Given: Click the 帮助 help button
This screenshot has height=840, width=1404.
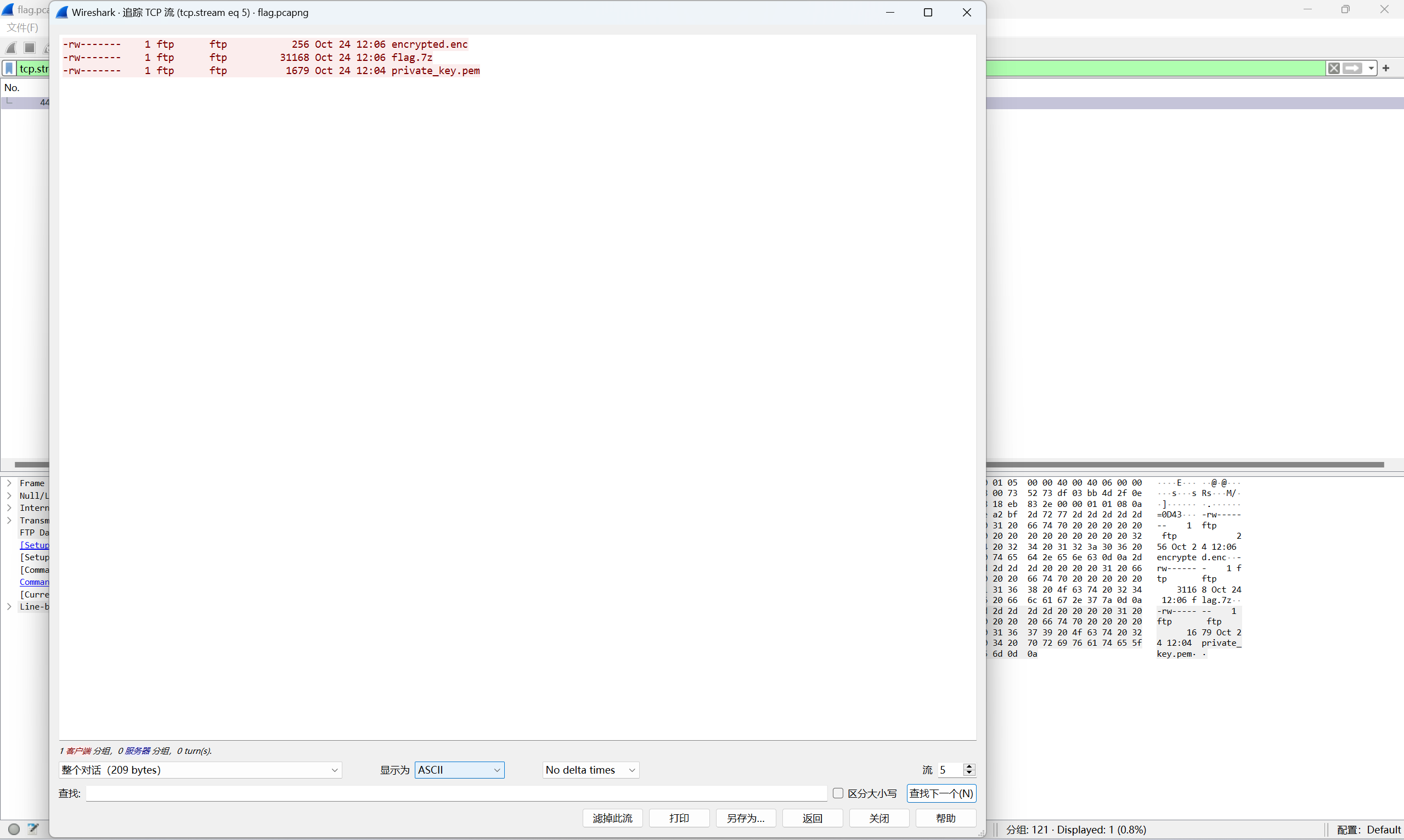Looking at the screenshot, I should click(946, 818).
